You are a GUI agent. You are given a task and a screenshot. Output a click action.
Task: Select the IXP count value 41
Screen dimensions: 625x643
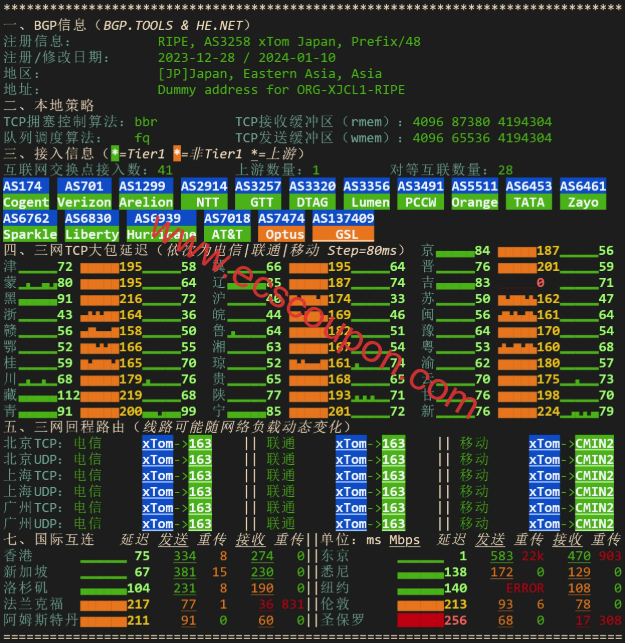pyautogui.click(x=165, y=170)
